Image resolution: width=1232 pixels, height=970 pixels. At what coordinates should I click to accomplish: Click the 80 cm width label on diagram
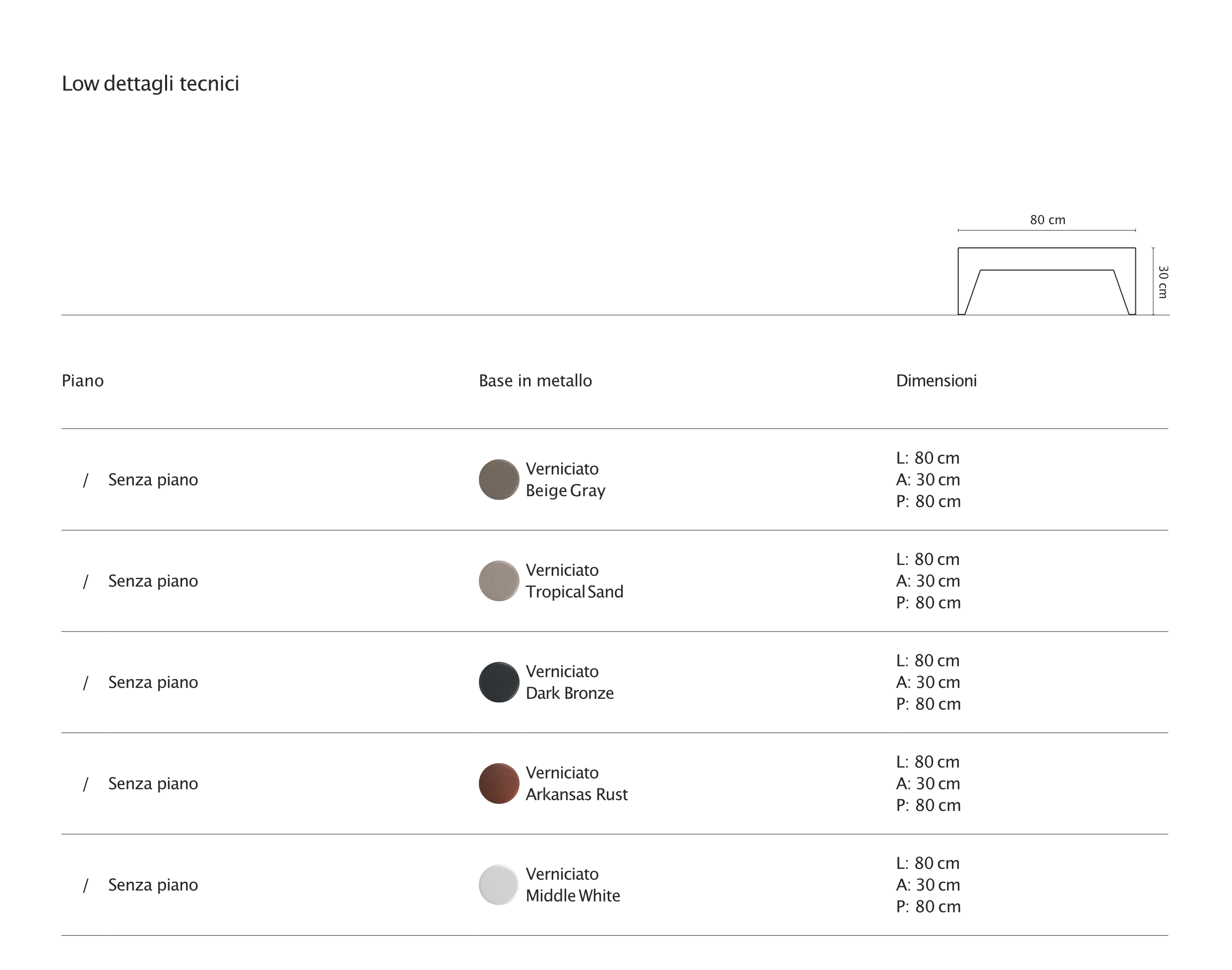click(1048, 220)
